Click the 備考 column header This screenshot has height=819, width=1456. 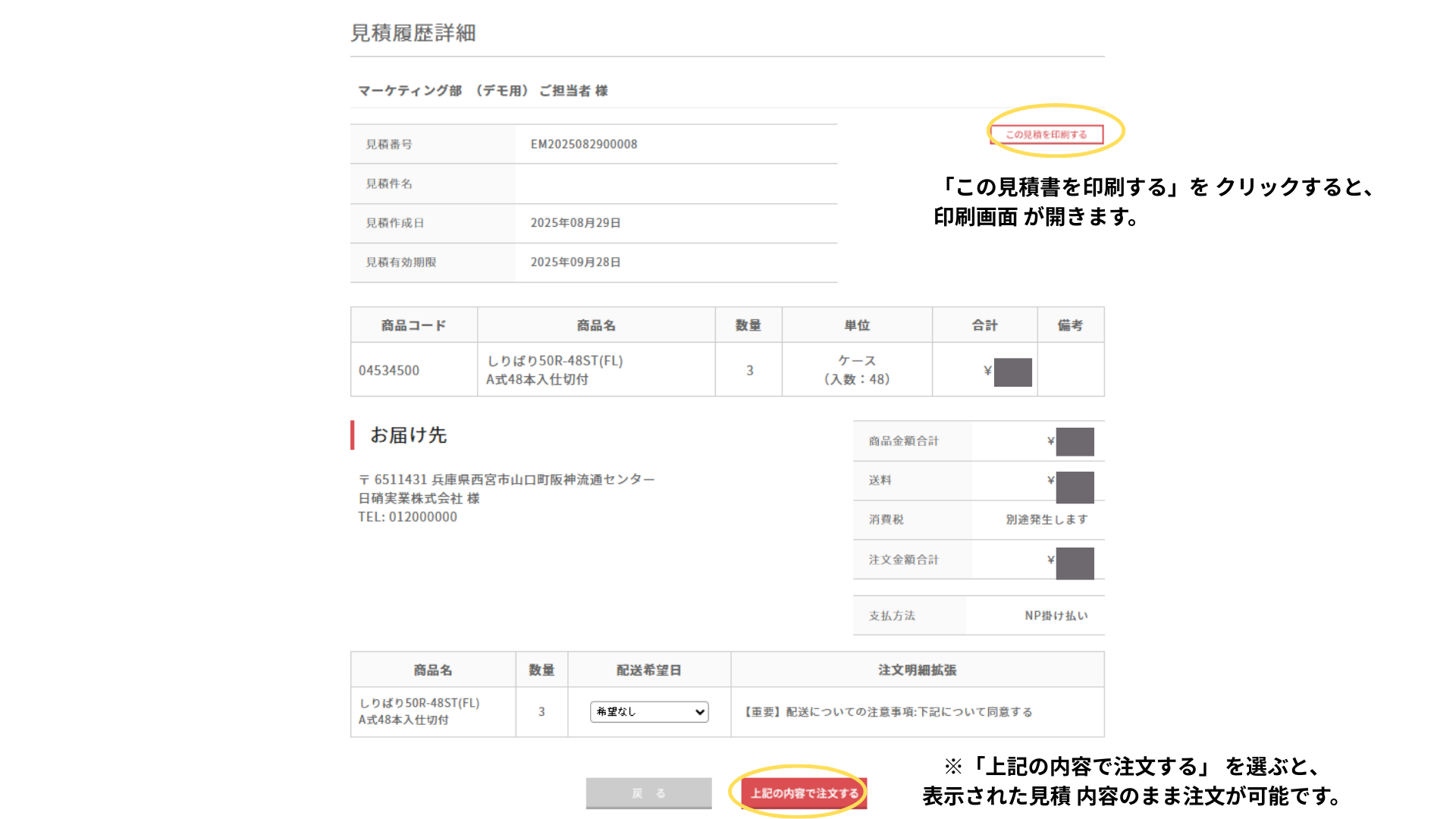pyautogui.click(x=1070, y=325)
